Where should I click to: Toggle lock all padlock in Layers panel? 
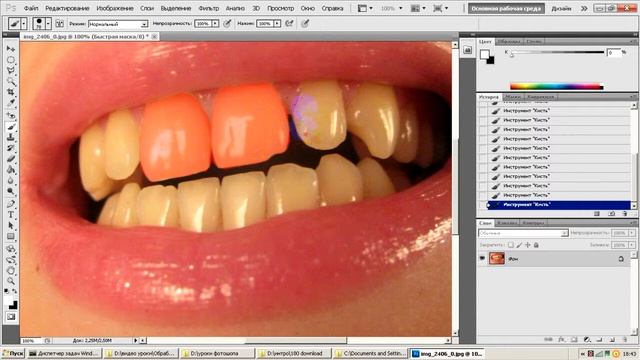pyautogui.click(x=536, y=245)
